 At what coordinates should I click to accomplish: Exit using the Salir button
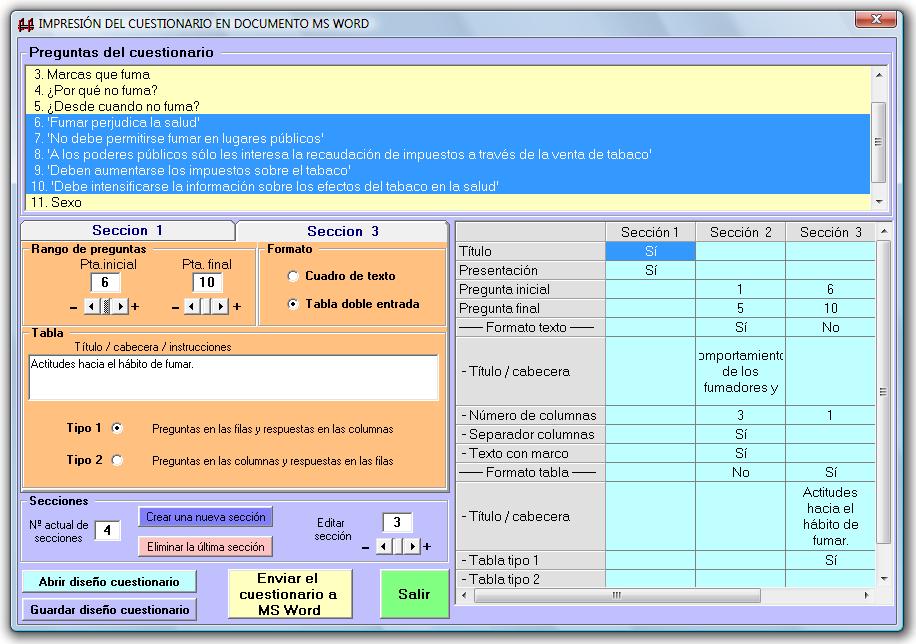point(414,594)
